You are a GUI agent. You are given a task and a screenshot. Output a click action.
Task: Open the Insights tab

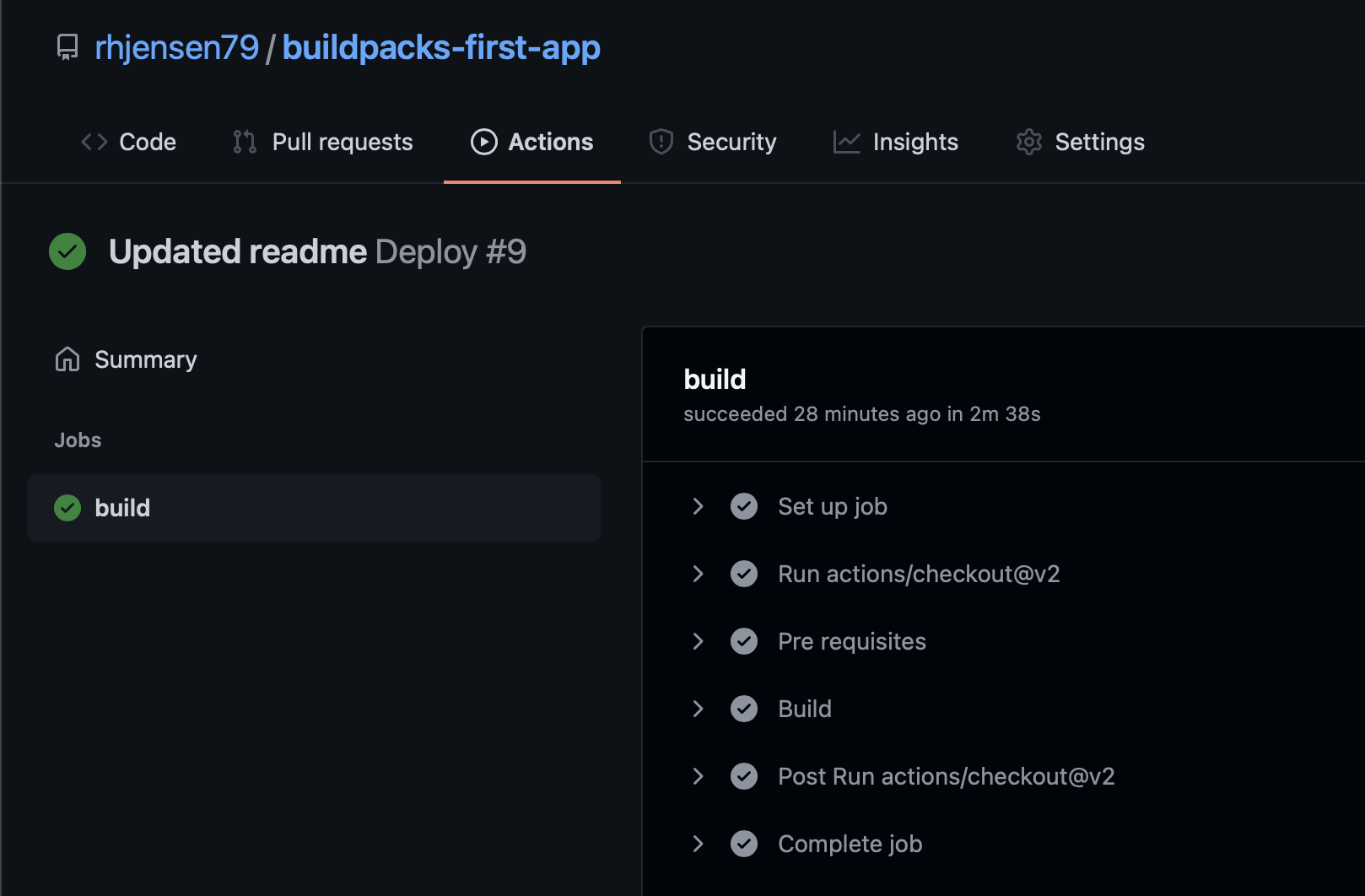[x=896, y=142]
